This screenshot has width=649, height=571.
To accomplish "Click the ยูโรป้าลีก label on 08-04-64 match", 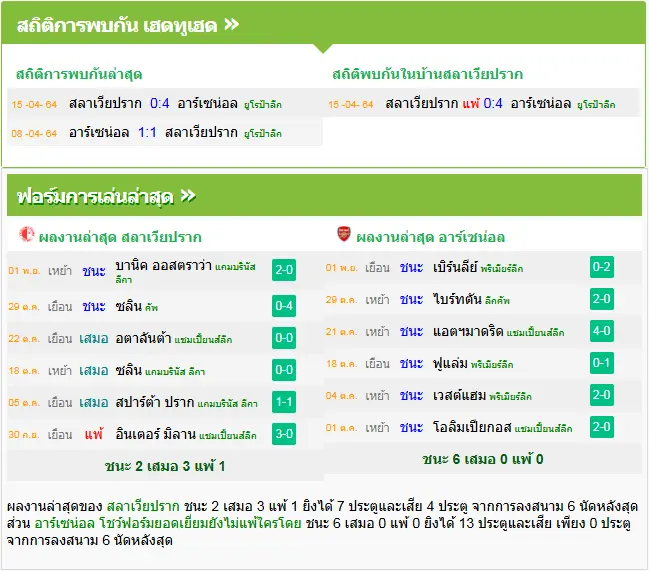I will [x=263, y=133].
